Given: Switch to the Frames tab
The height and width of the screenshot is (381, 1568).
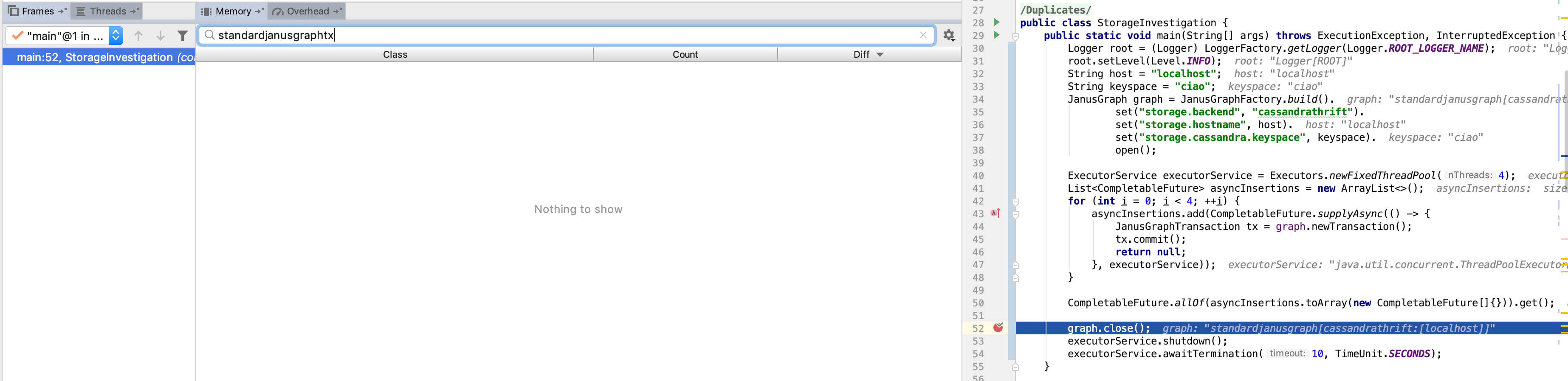Looking at the screenshot, I should pos(37,11).
